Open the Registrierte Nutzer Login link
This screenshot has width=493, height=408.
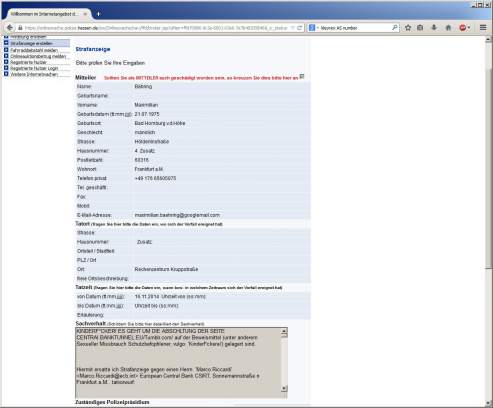point(34,68)
